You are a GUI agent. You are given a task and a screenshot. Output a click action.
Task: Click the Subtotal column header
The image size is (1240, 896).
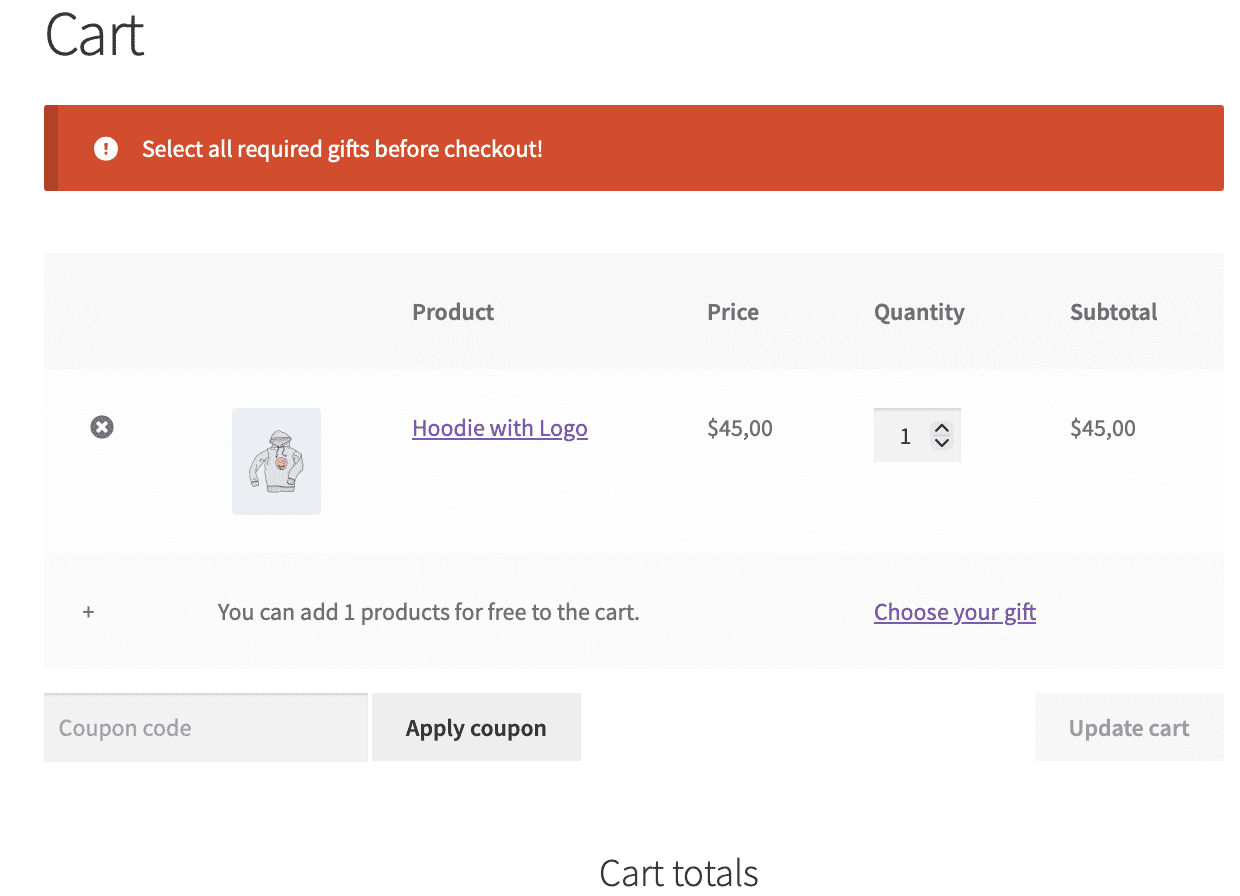point(1113,311)
